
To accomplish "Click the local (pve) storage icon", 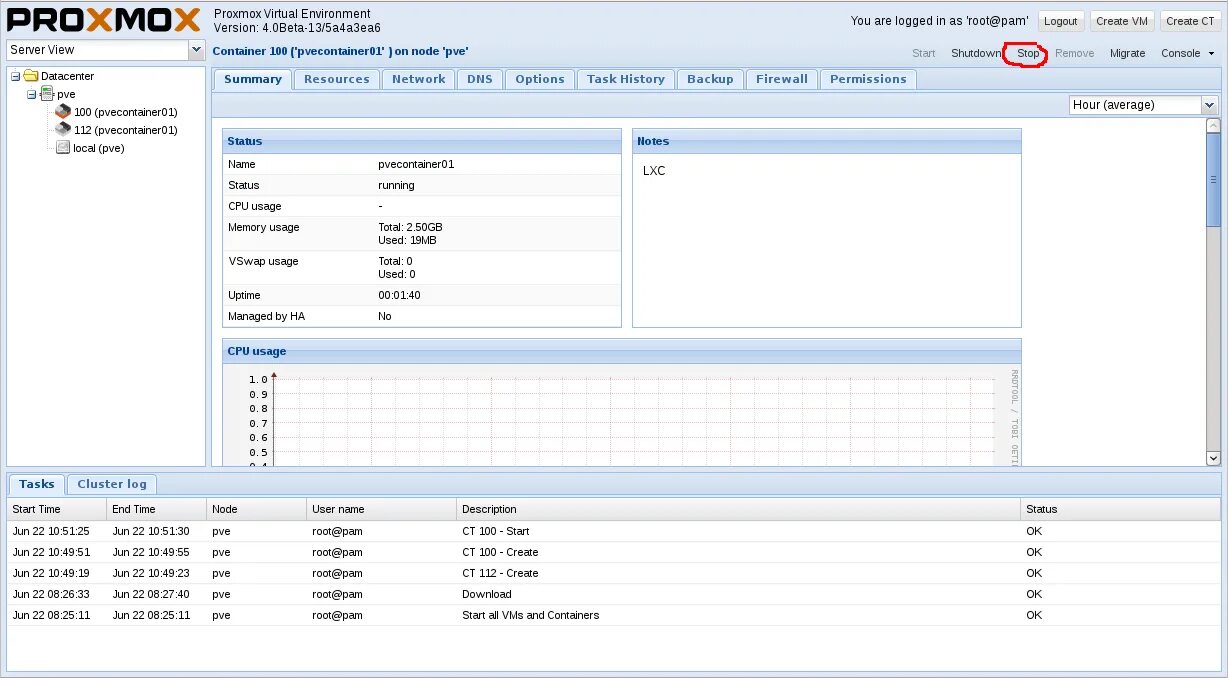I will coord(63,148).
